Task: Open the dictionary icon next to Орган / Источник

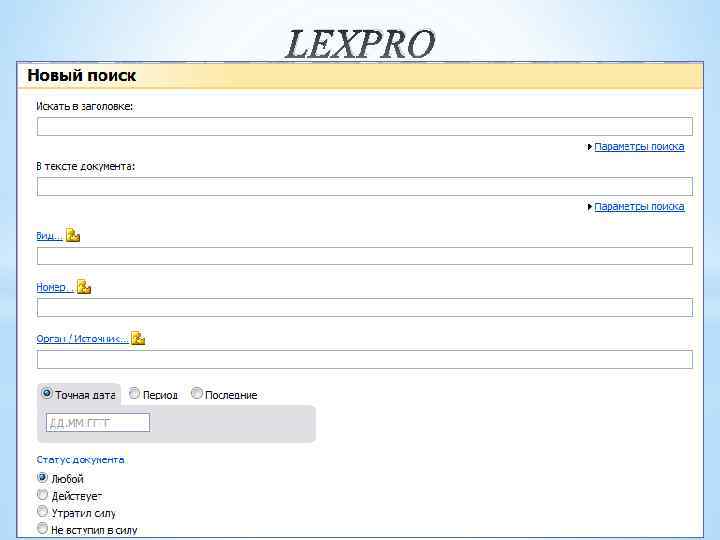Action: (x=138, y=338)
